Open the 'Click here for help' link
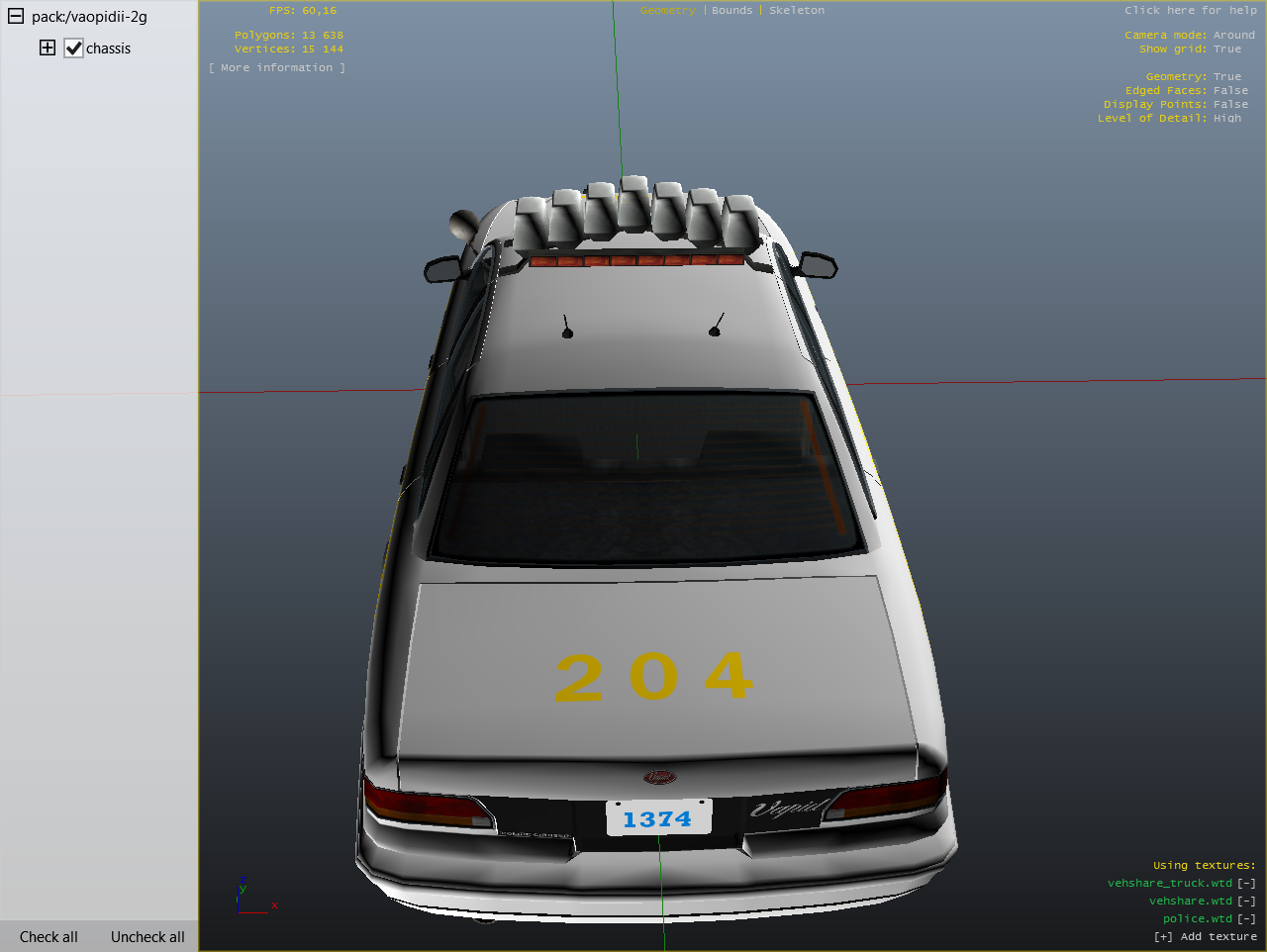This screenshot has height=952, width=1267. click(x=1190, y=10)
